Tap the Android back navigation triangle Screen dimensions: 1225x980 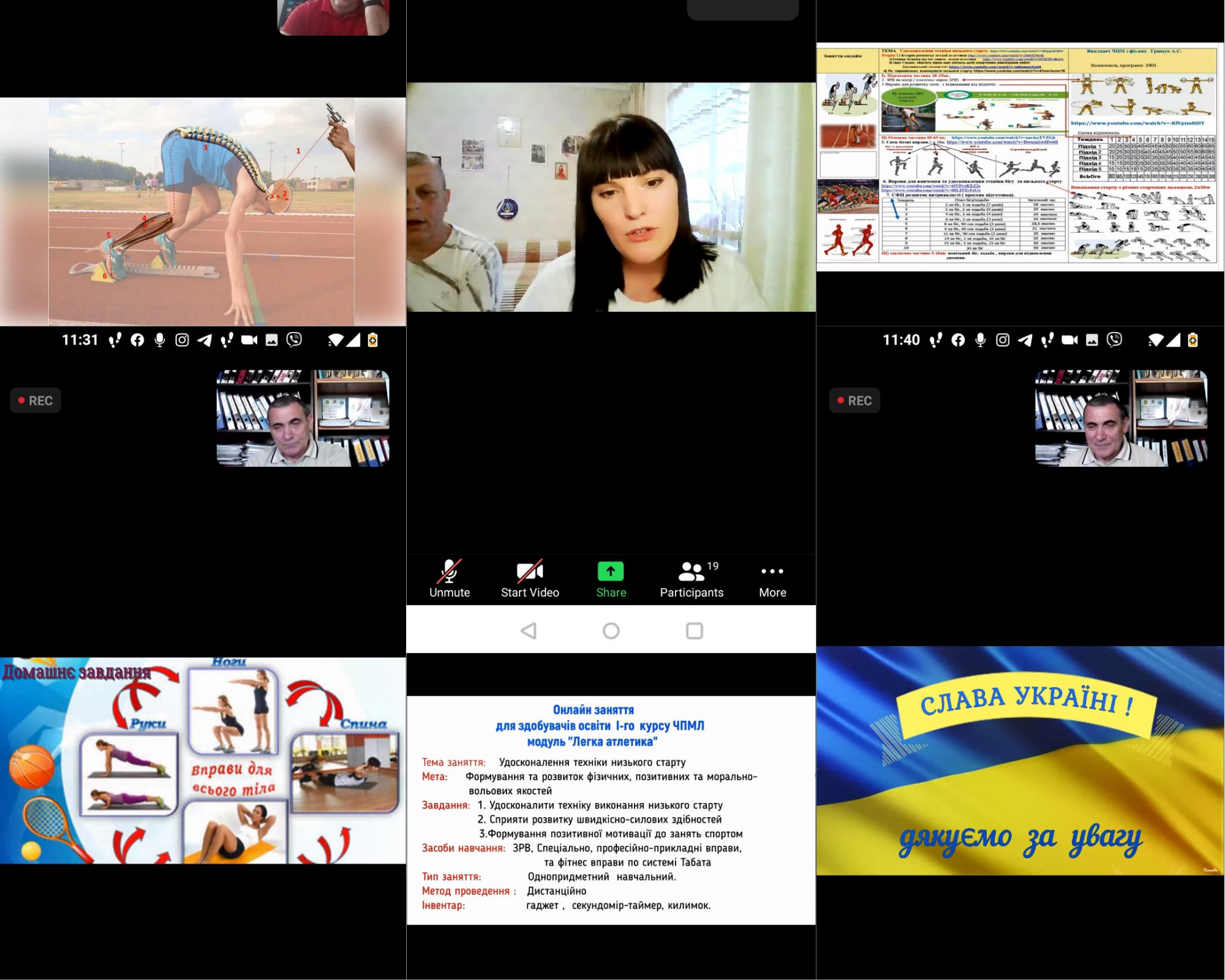[529, 631]
